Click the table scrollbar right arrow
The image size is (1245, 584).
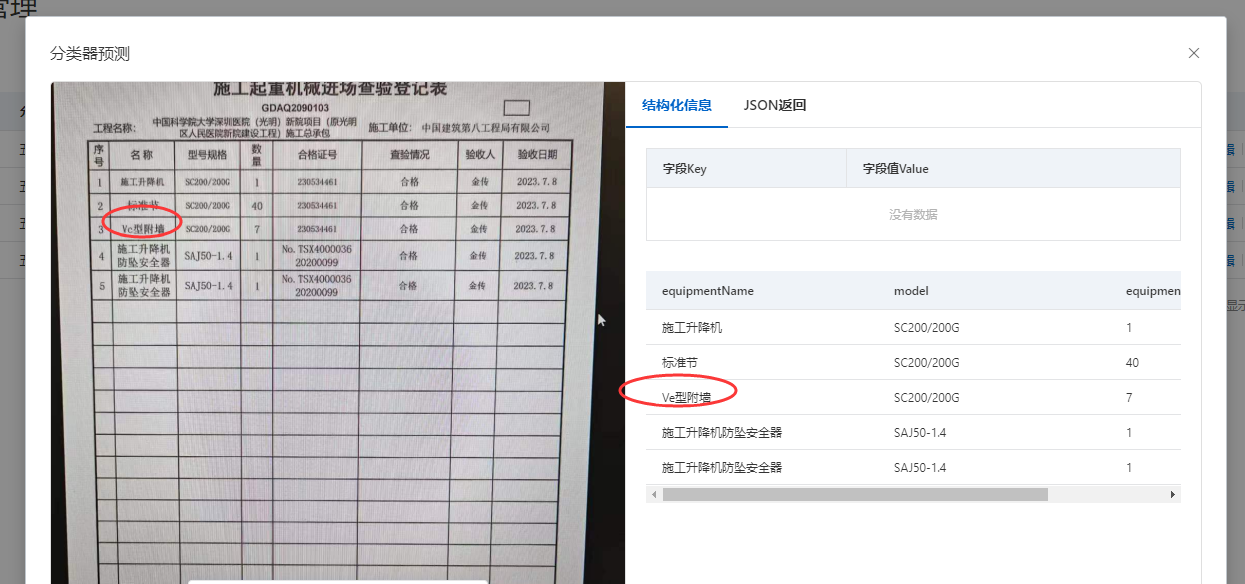1173,494
